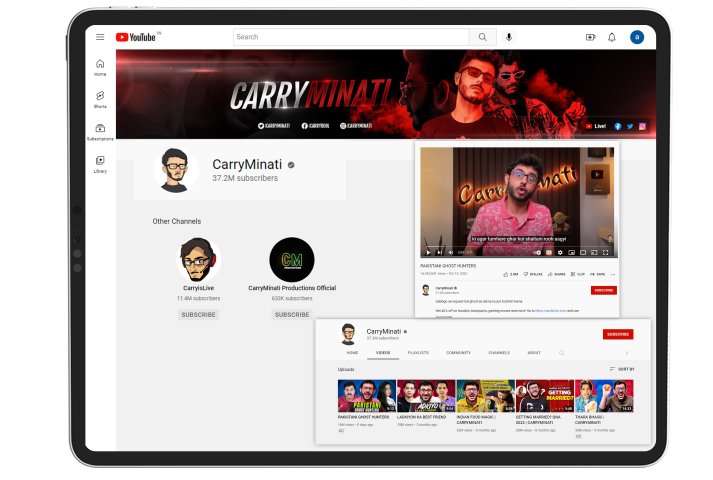Click the search magnifier button
Screen dimensions: 713x480
(x=482, y=37)
